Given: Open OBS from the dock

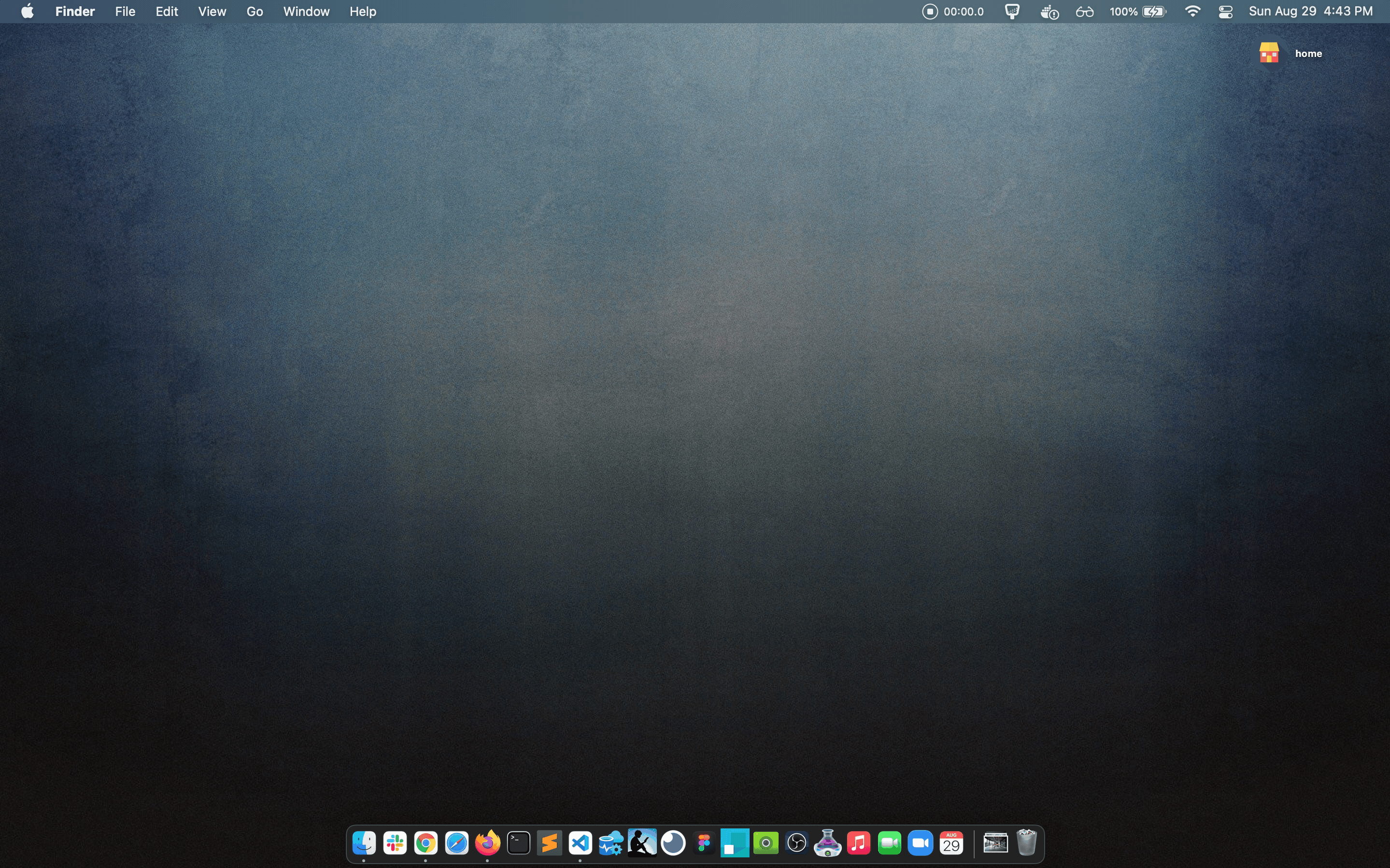Looking at the screenshot, I should (x=797, y=843).
